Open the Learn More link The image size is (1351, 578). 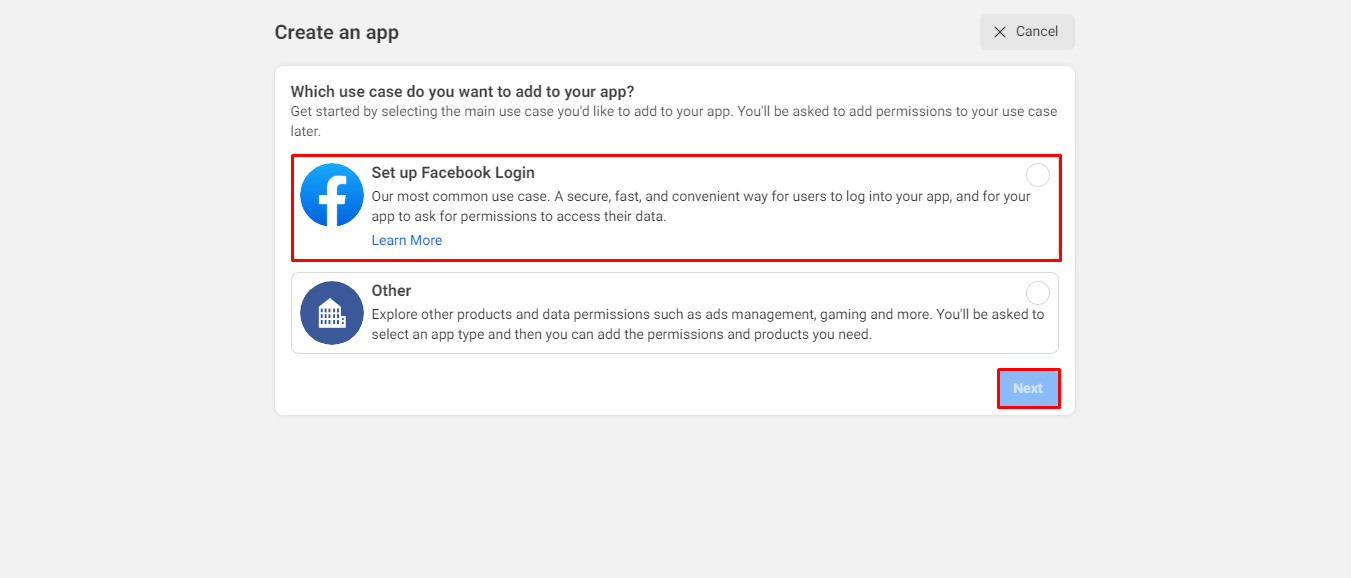(407, 240)
